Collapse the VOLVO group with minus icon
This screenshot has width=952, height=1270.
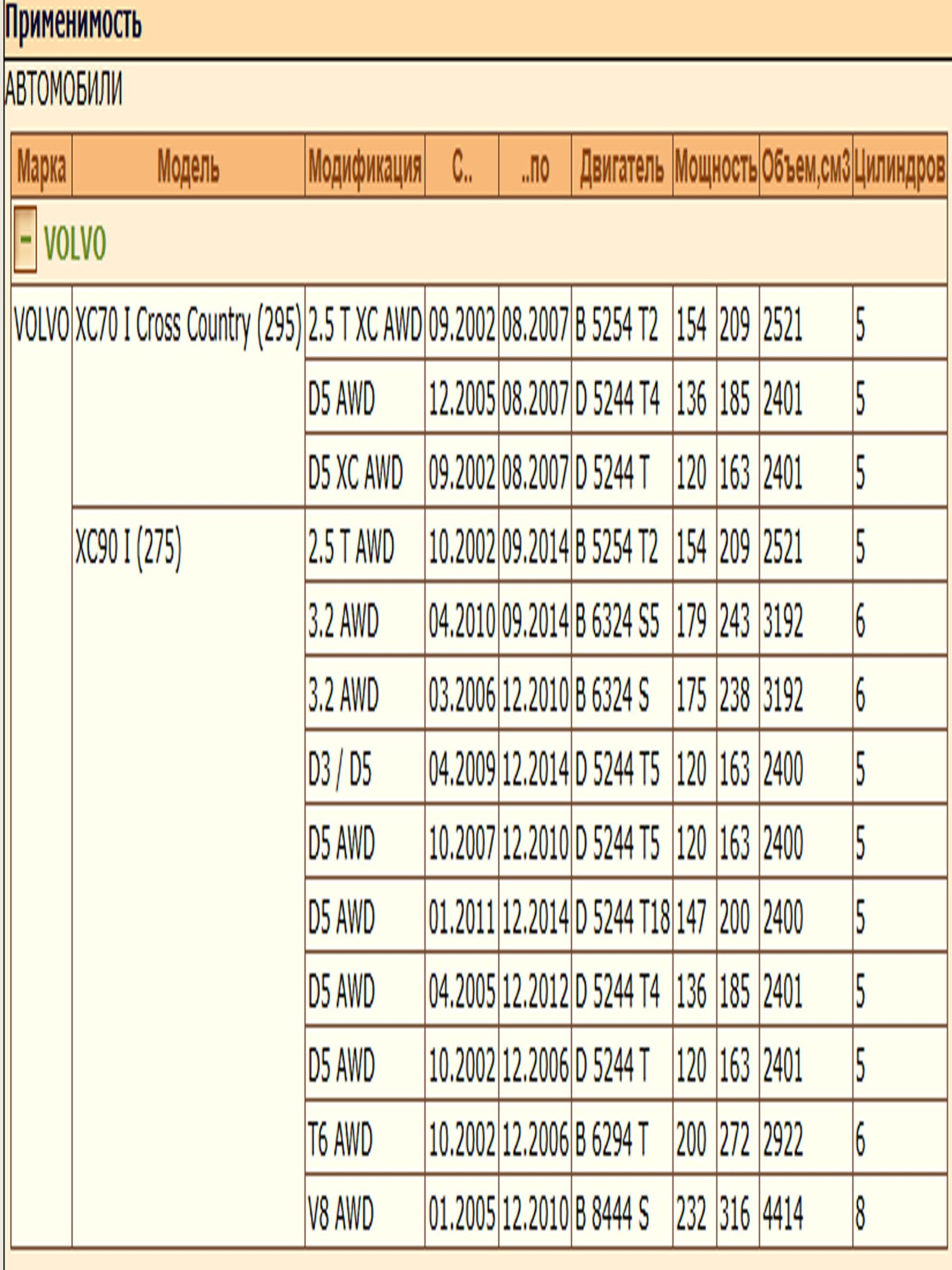tap(25, 240)
